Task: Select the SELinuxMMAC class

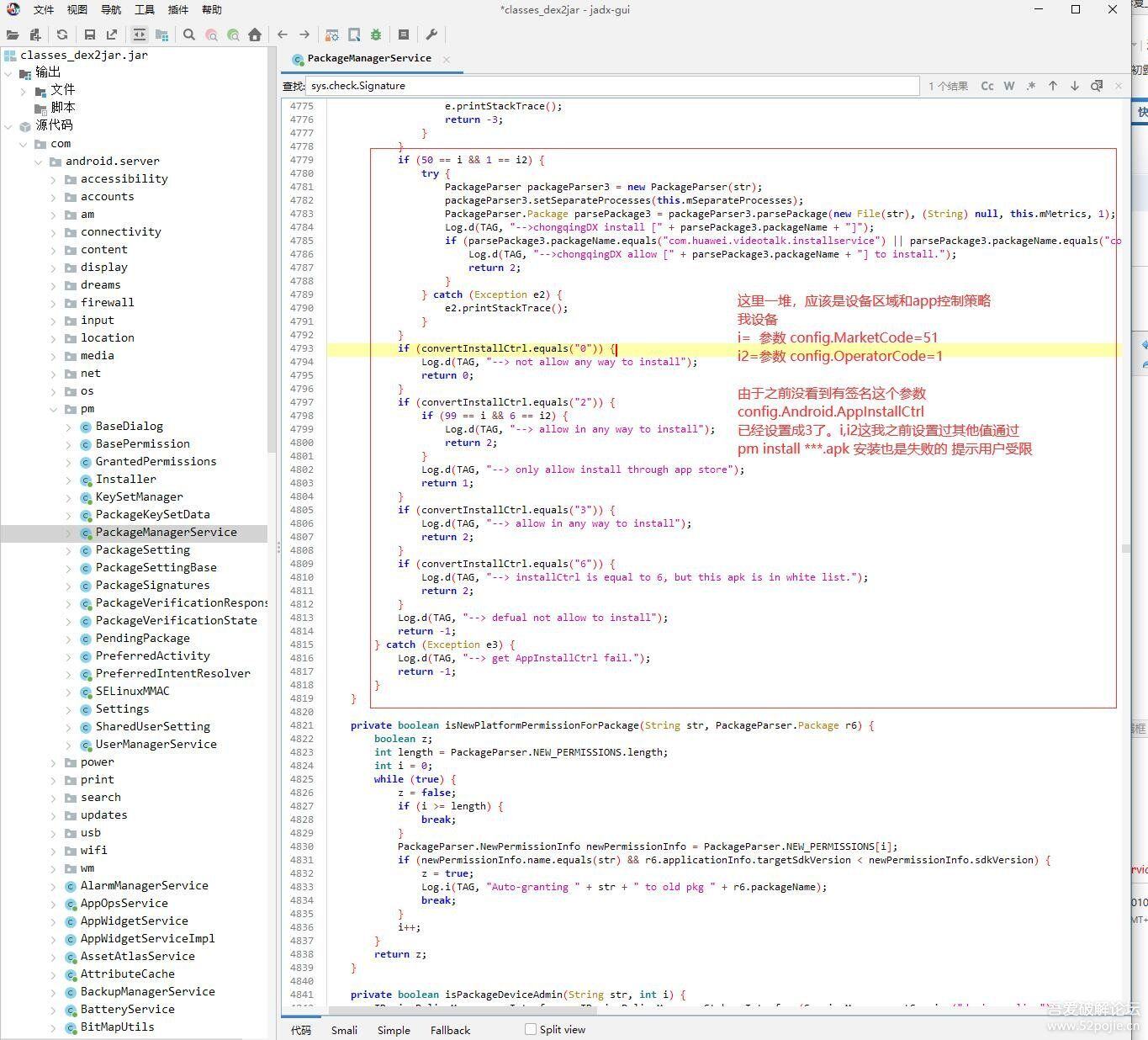Action: (132, 692)
